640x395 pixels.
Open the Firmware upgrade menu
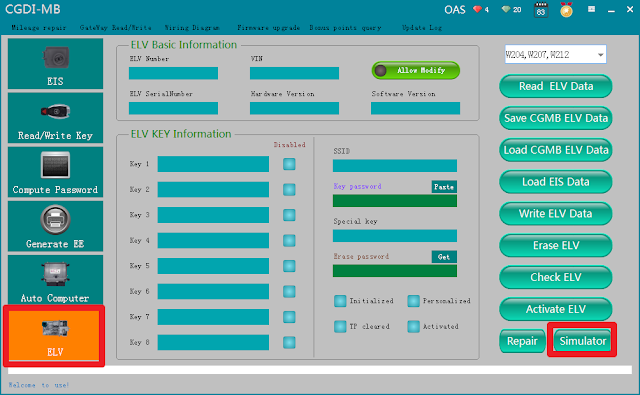(269, 28)
